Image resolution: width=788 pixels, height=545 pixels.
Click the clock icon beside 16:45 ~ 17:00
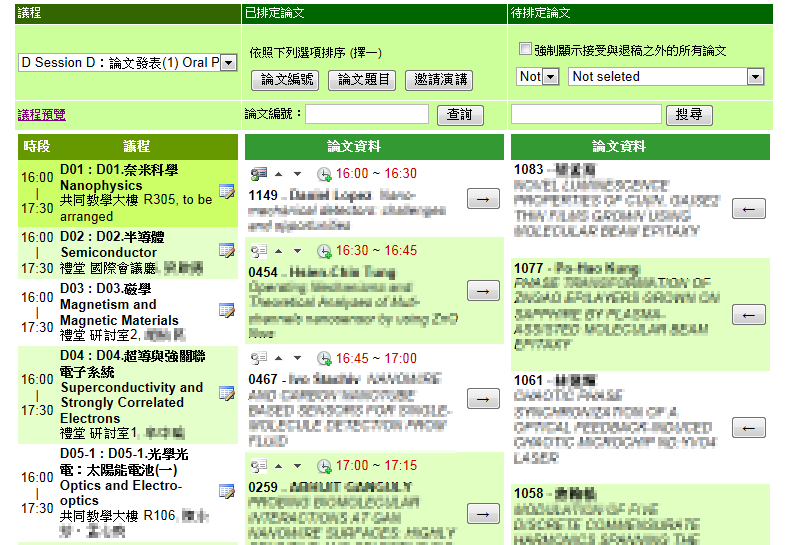[x=324, y=358]
